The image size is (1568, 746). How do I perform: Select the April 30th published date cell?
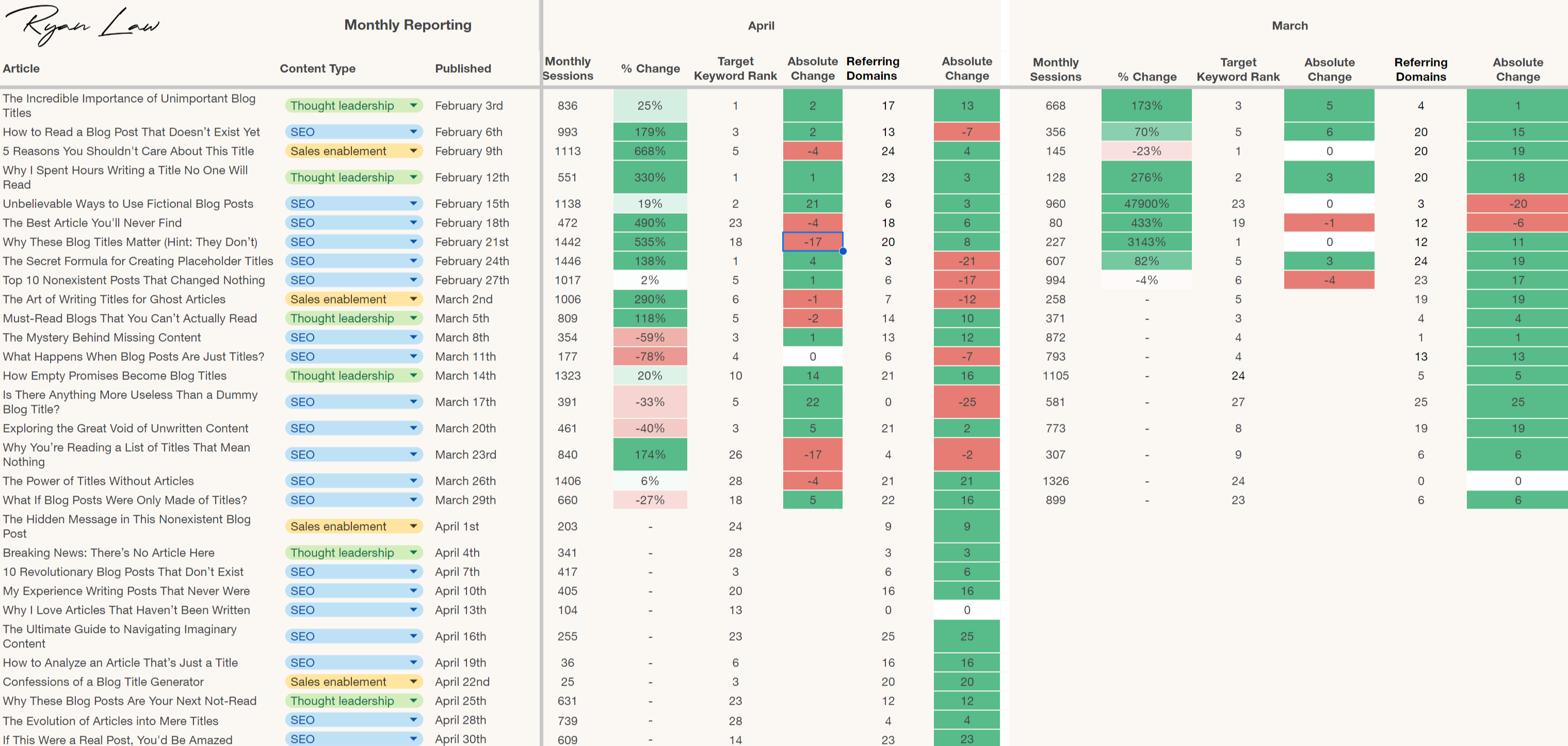pyautogui.click(x=460, y=739)
